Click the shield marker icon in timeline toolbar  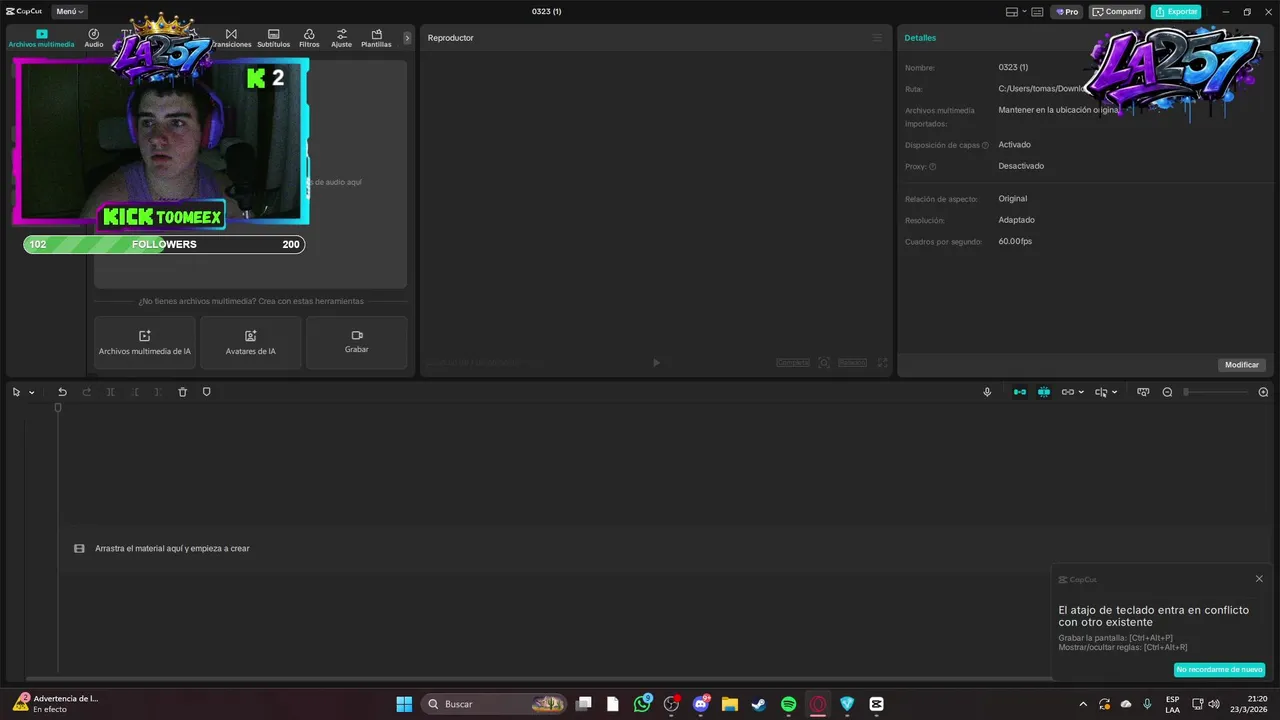point(207,392)
